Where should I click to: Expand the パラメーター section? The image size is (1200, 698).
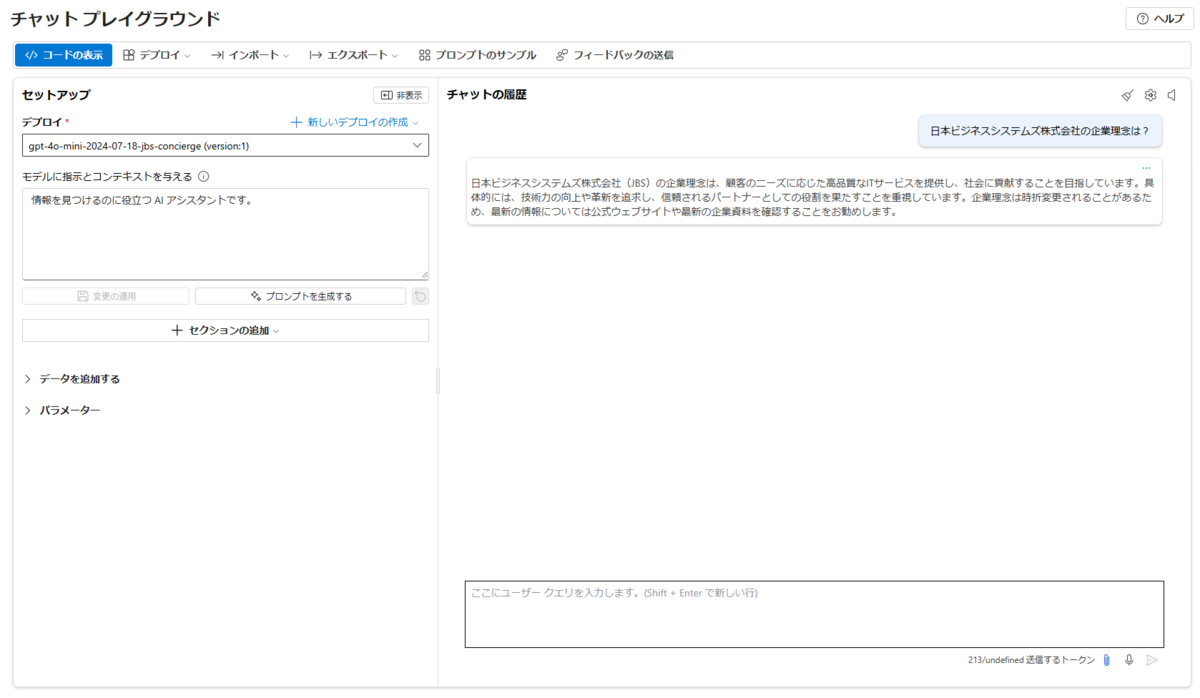coord(62,410)
